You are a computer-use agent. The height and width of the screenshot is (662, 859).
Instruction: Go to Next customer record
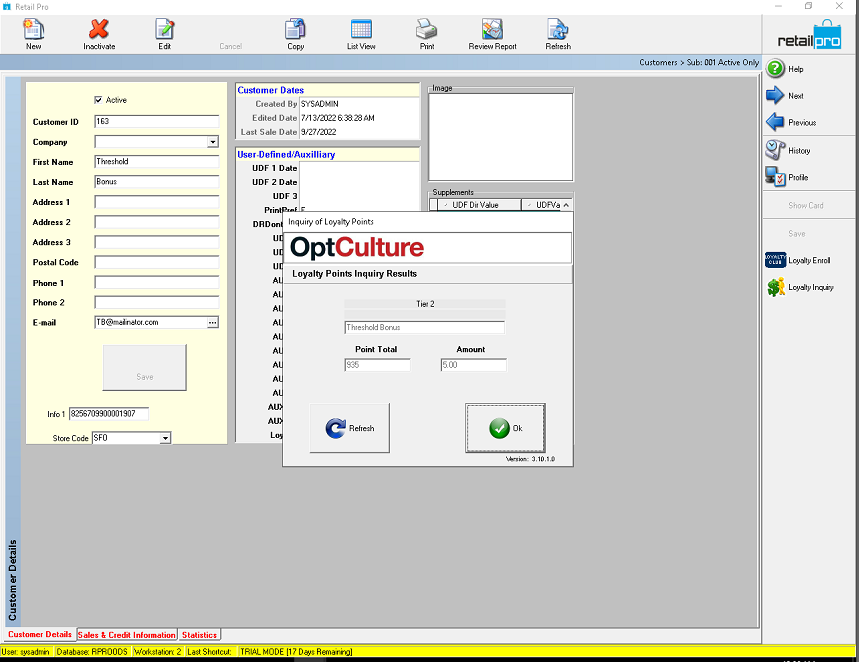tap(786, 96)
